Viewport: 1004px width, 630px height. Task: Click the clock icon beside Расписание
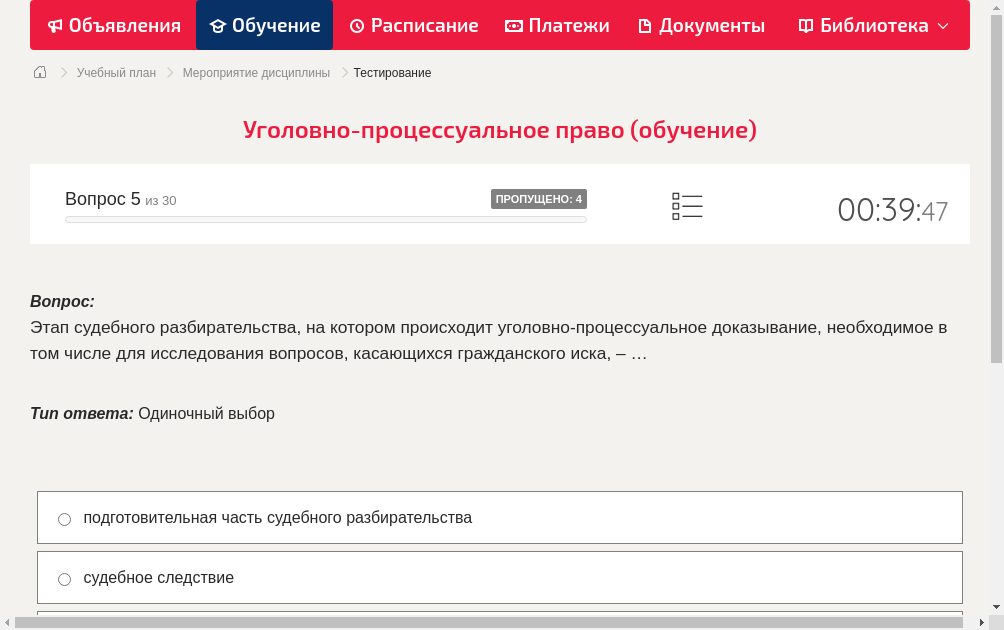pos(355,25)
